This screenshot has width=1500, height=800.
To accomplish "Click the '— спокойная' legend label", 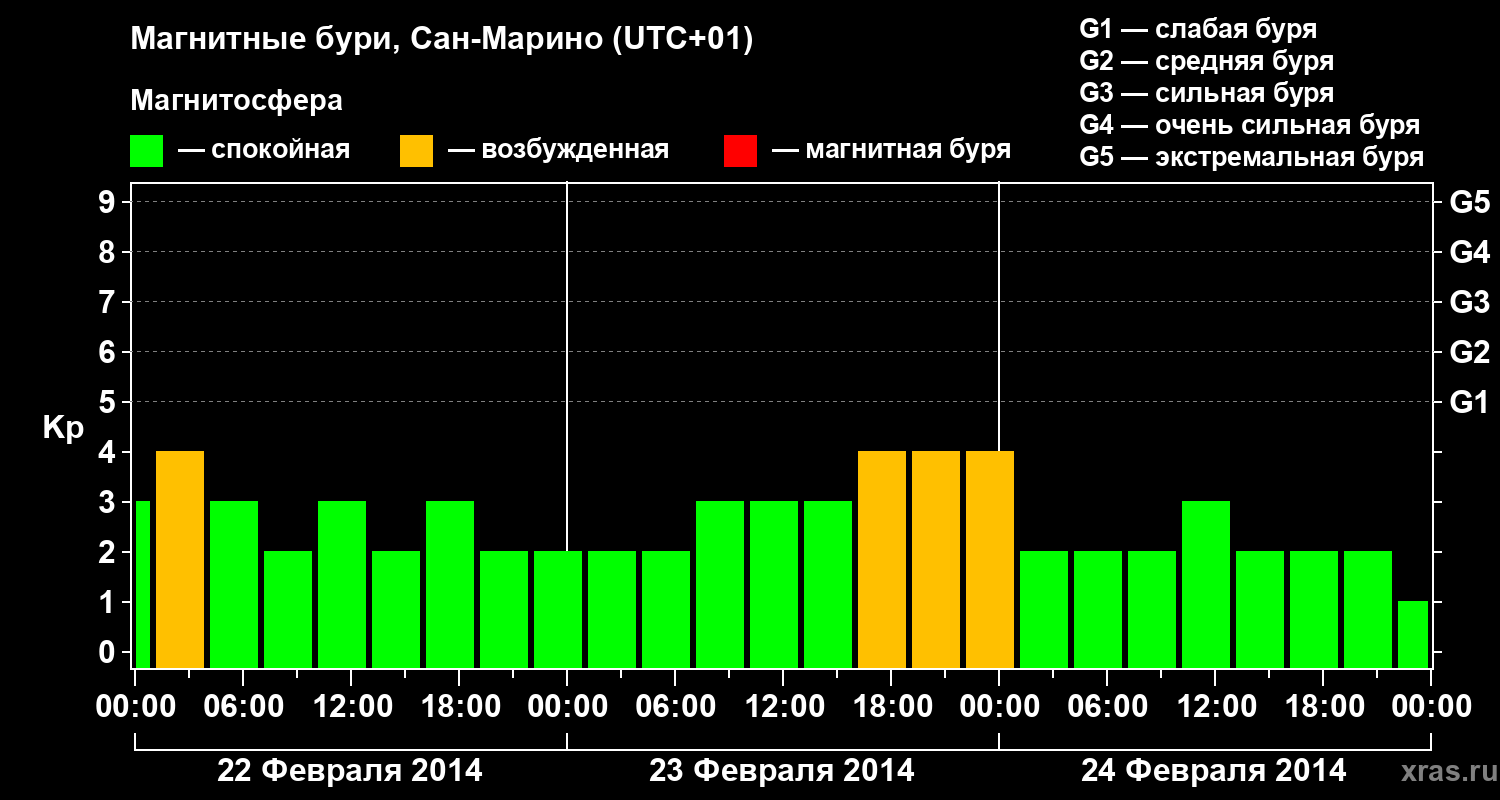I will click(x=264, y=151).
